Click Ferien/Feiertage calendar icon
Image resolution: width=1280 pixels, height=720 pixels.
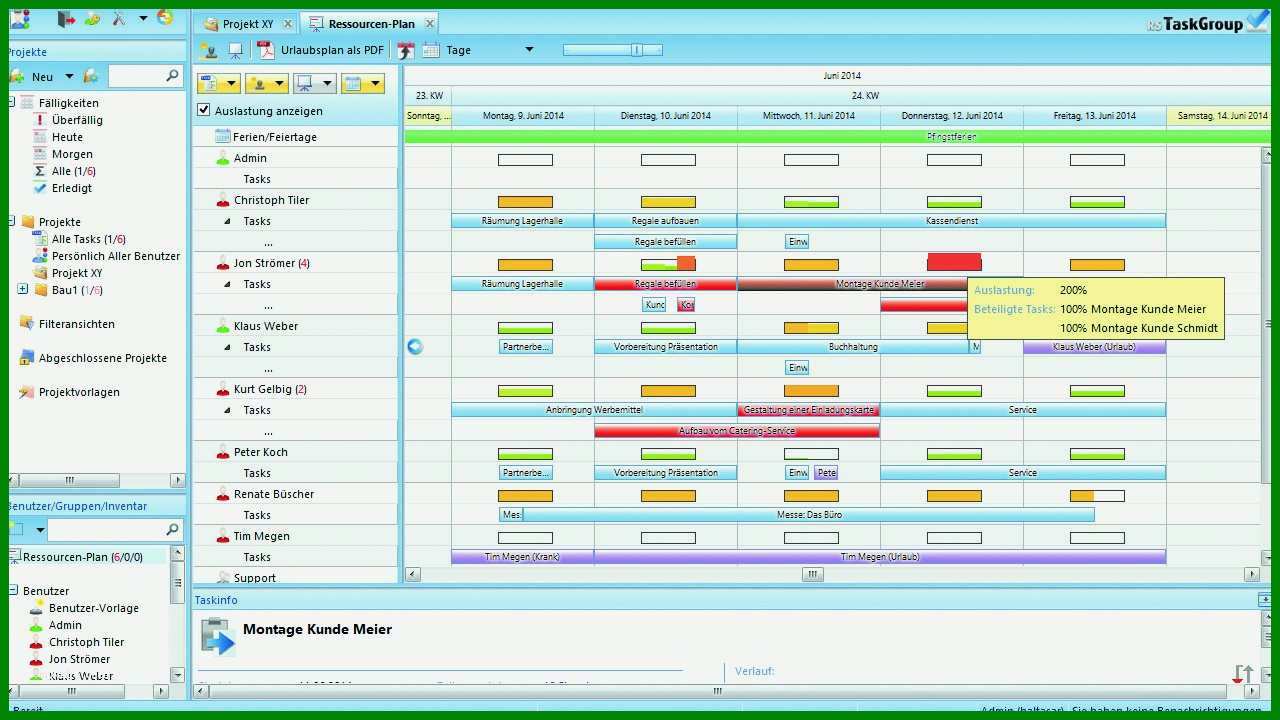click(223, 137)
